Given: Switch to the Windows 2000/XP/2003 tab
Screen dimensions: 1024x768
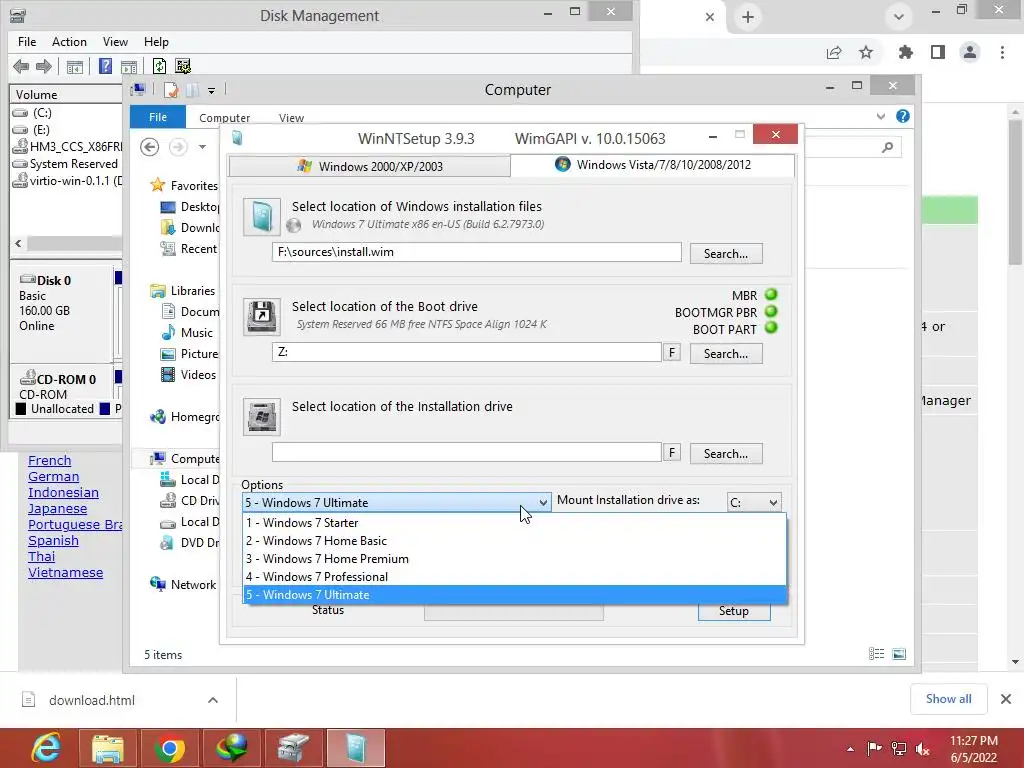Looking at the screenshot, I should tap(370, 167).
